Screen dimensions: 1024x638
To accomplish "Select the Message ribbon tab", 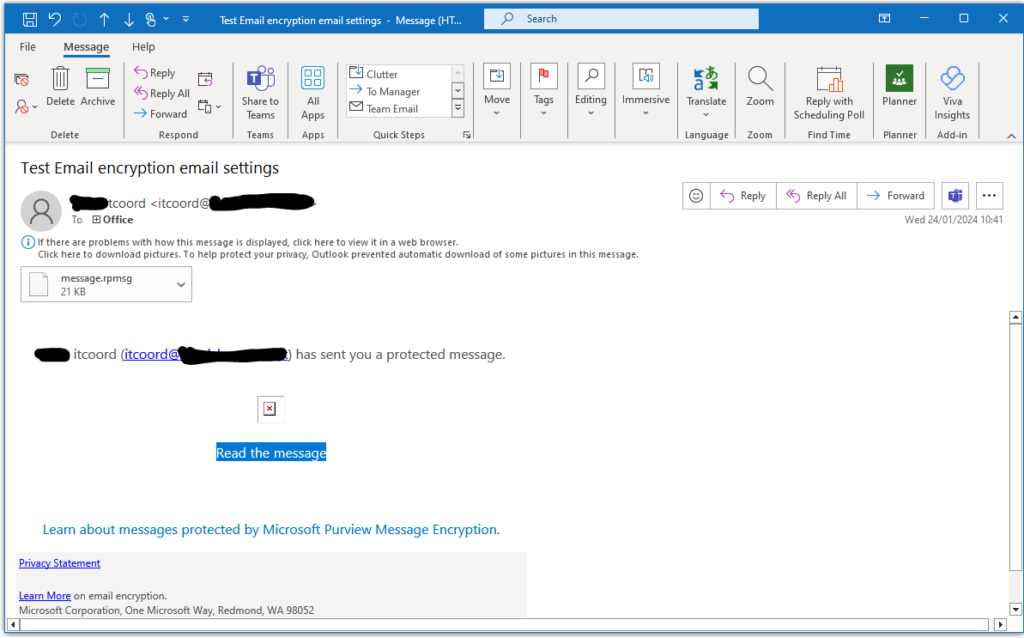I will (x=86, y=47).
